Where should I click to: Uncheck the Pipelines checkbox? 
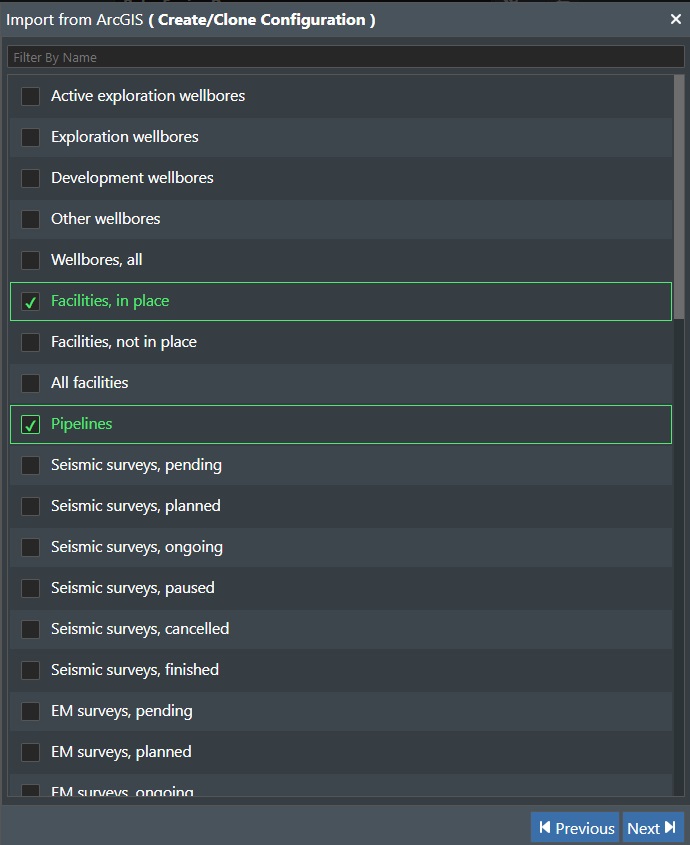click(x=30, y=425)
